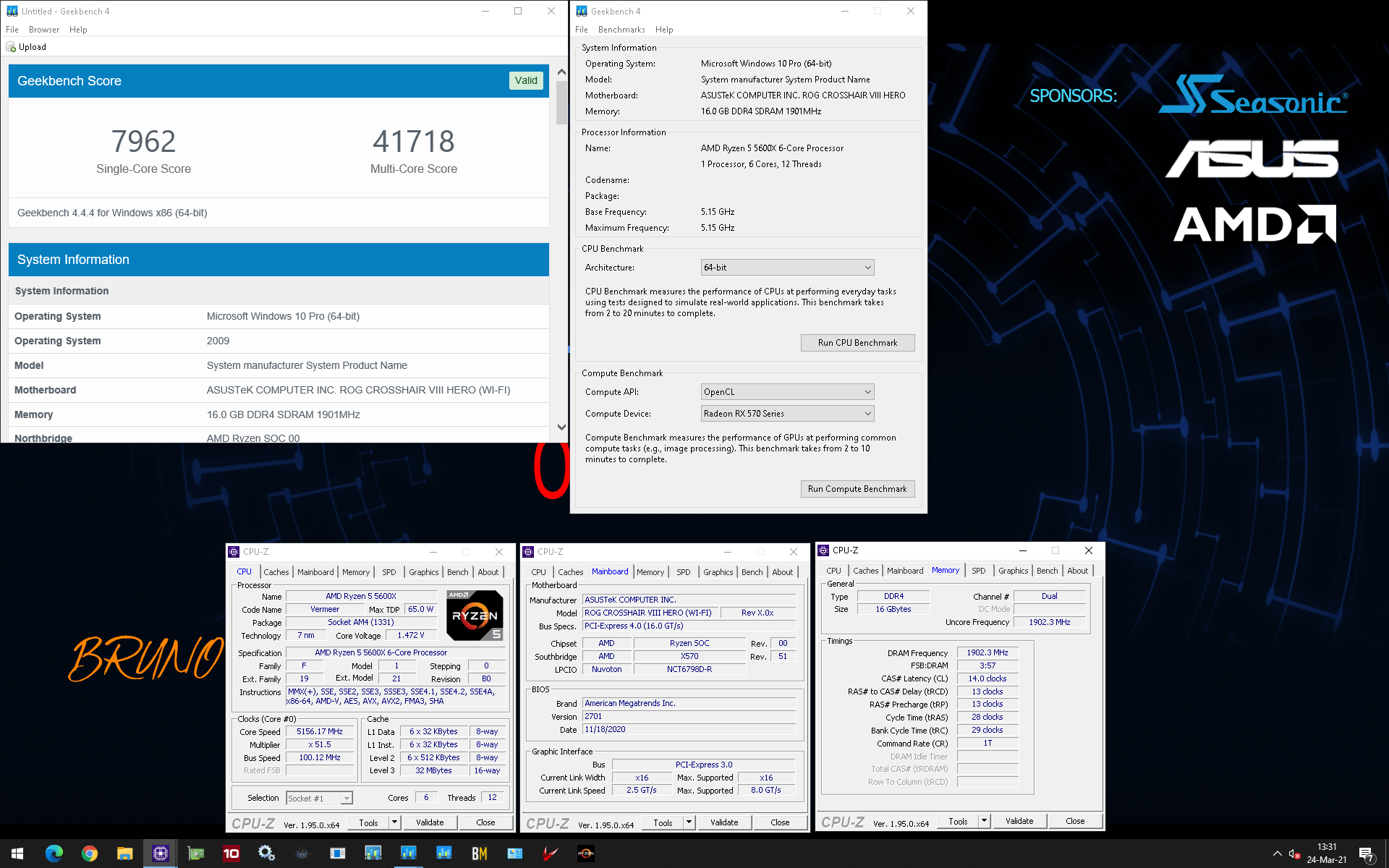
Task: Open the BM taskbar app icon
Action: click(479, 854)
